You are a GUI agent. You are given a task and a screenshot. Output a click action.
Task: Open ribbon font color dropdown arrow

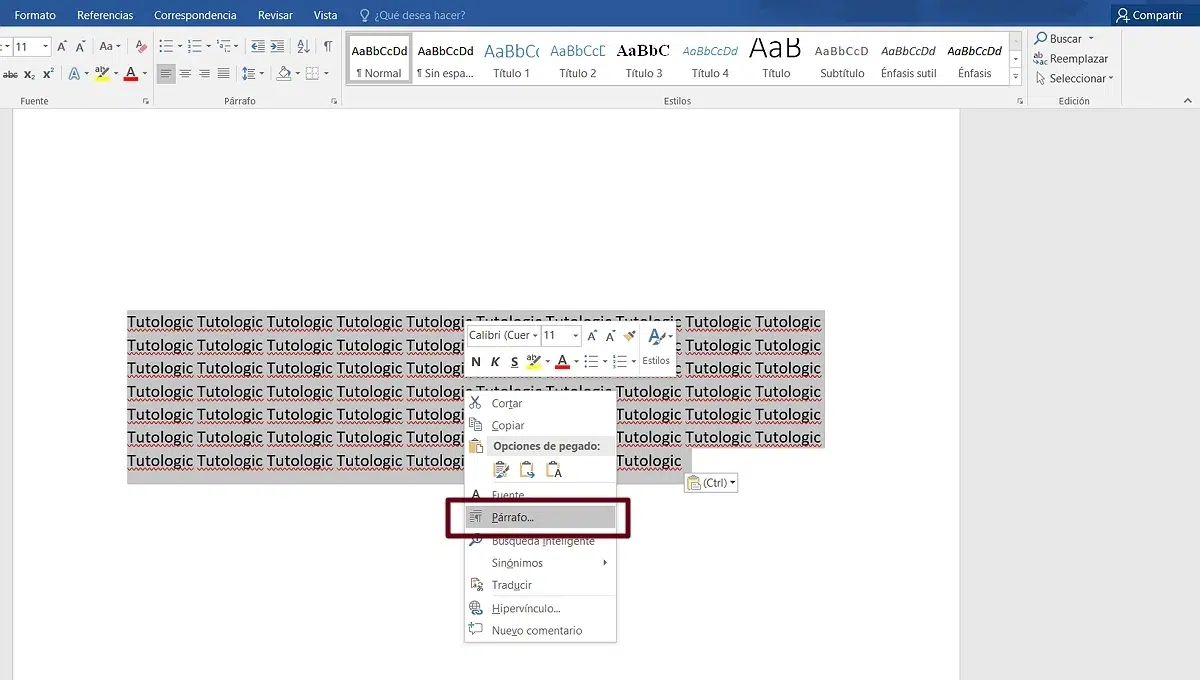pyautogui.click(x=144, y=74)
